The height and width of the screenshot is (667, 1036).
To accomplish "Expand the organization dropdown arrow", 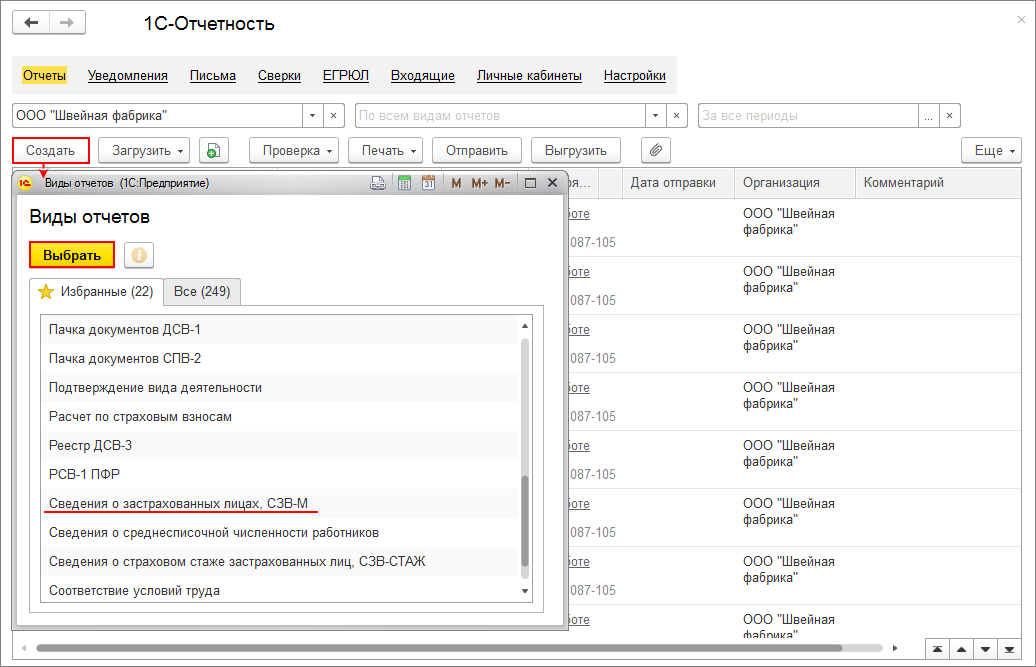I will (x=313, y=116).
